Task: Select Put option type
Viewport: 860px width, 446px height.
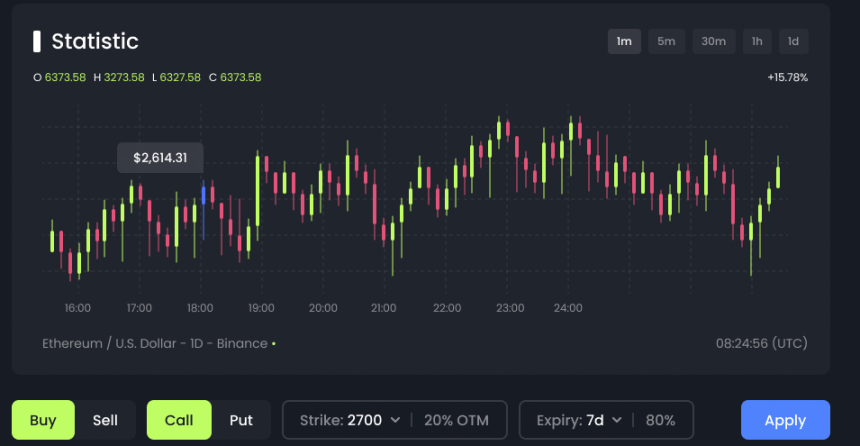Action: pos(241,420)
